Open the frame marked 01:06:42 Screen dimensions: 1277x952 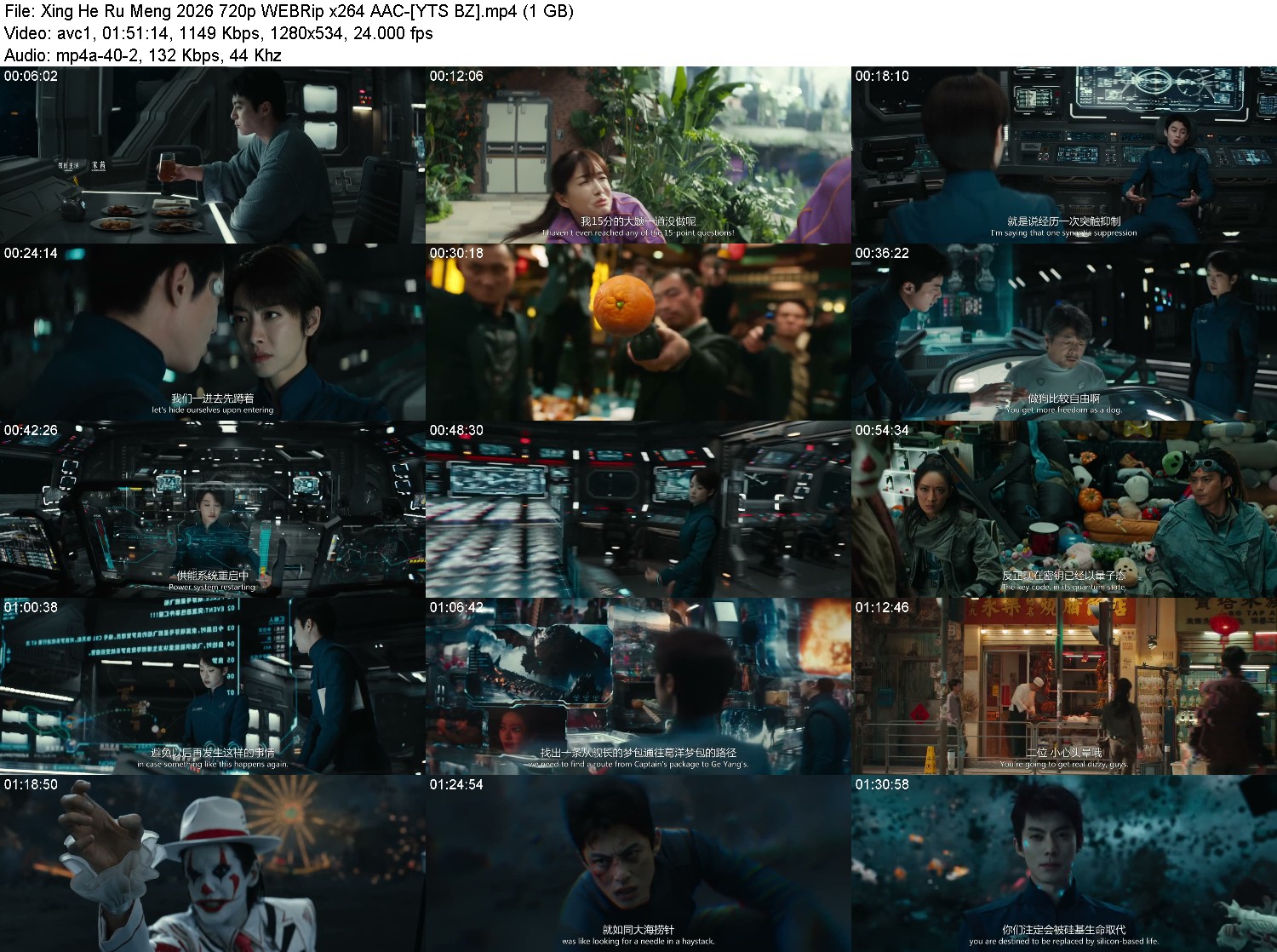[638, 686]
